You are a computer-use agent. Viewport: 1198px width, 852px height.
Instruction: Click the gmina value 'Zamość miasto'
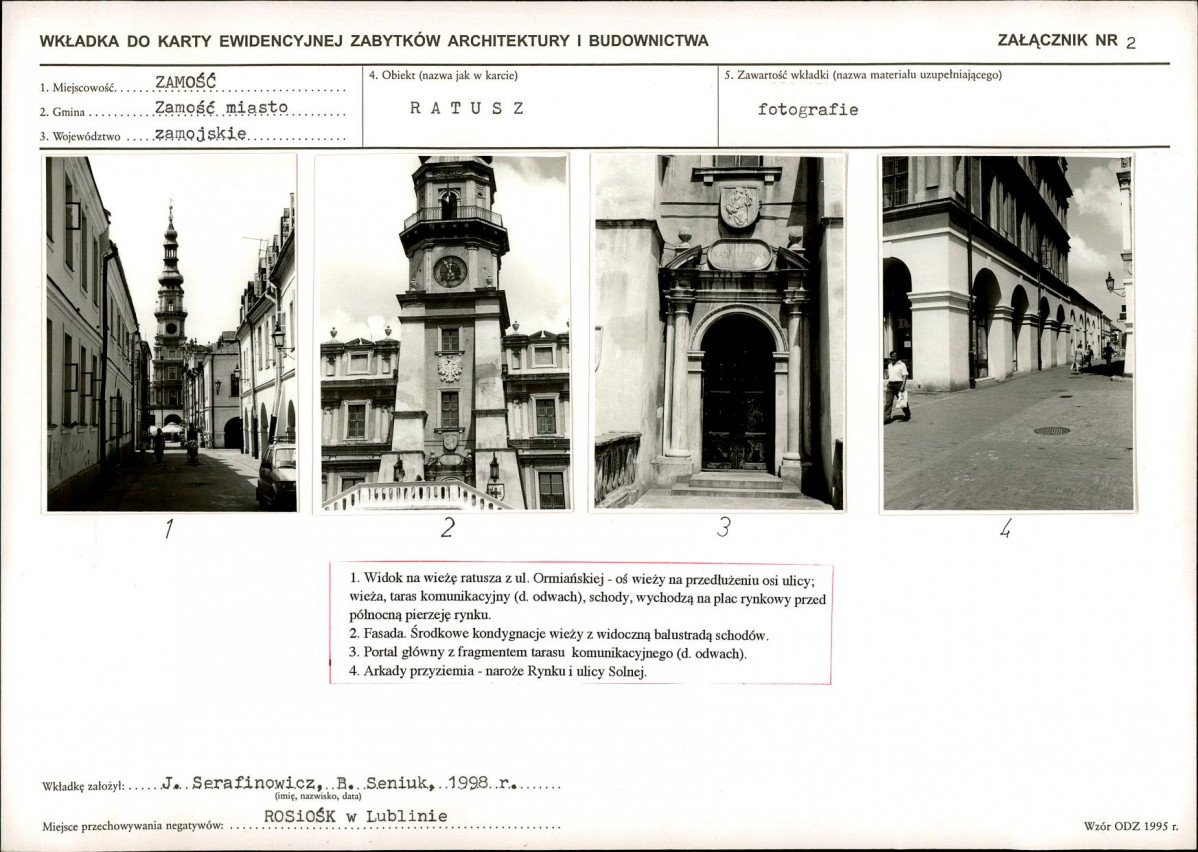click(x=222, y=107)
